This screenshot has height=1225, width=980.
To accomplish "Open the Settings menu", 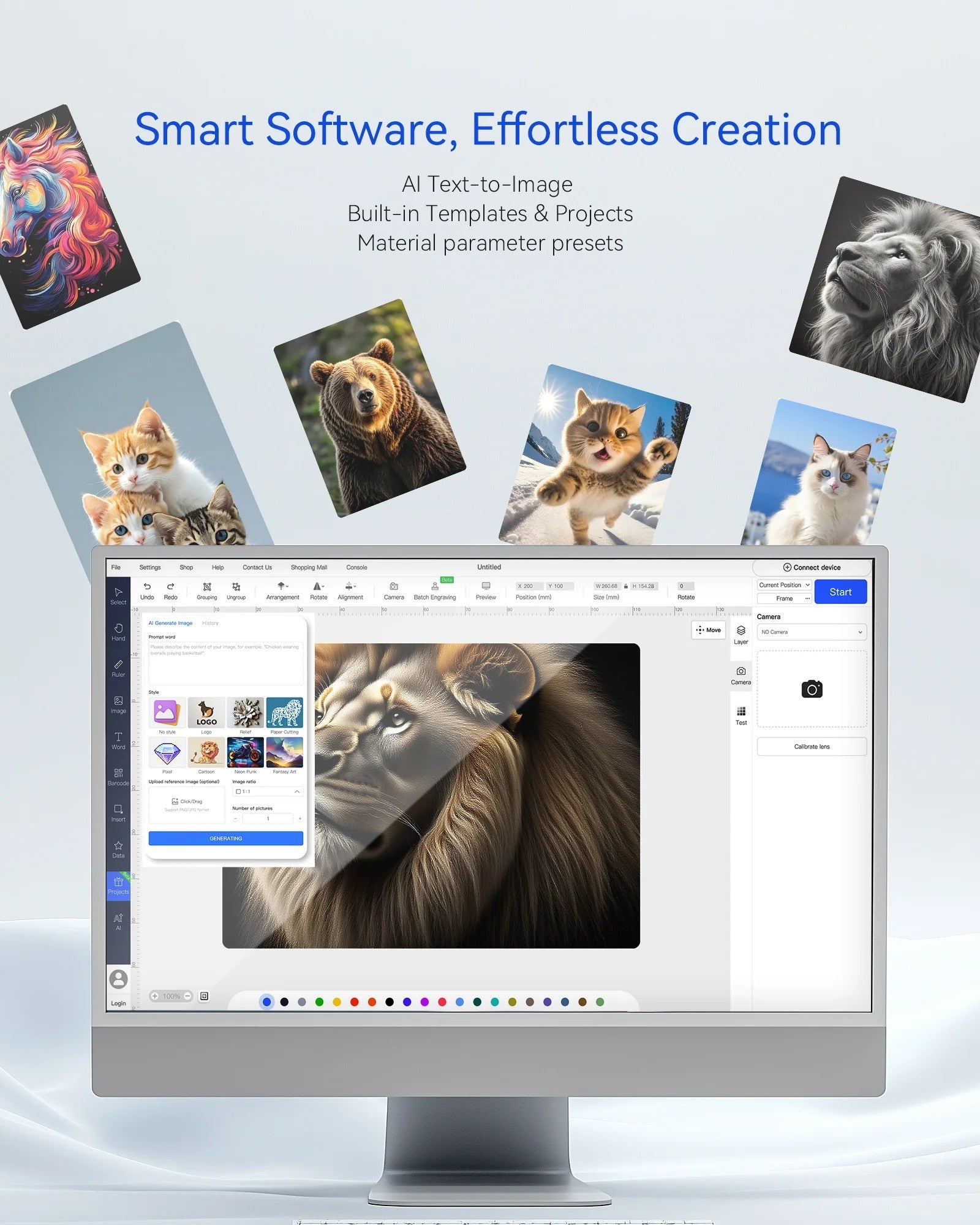I will [x=150, y=567].
